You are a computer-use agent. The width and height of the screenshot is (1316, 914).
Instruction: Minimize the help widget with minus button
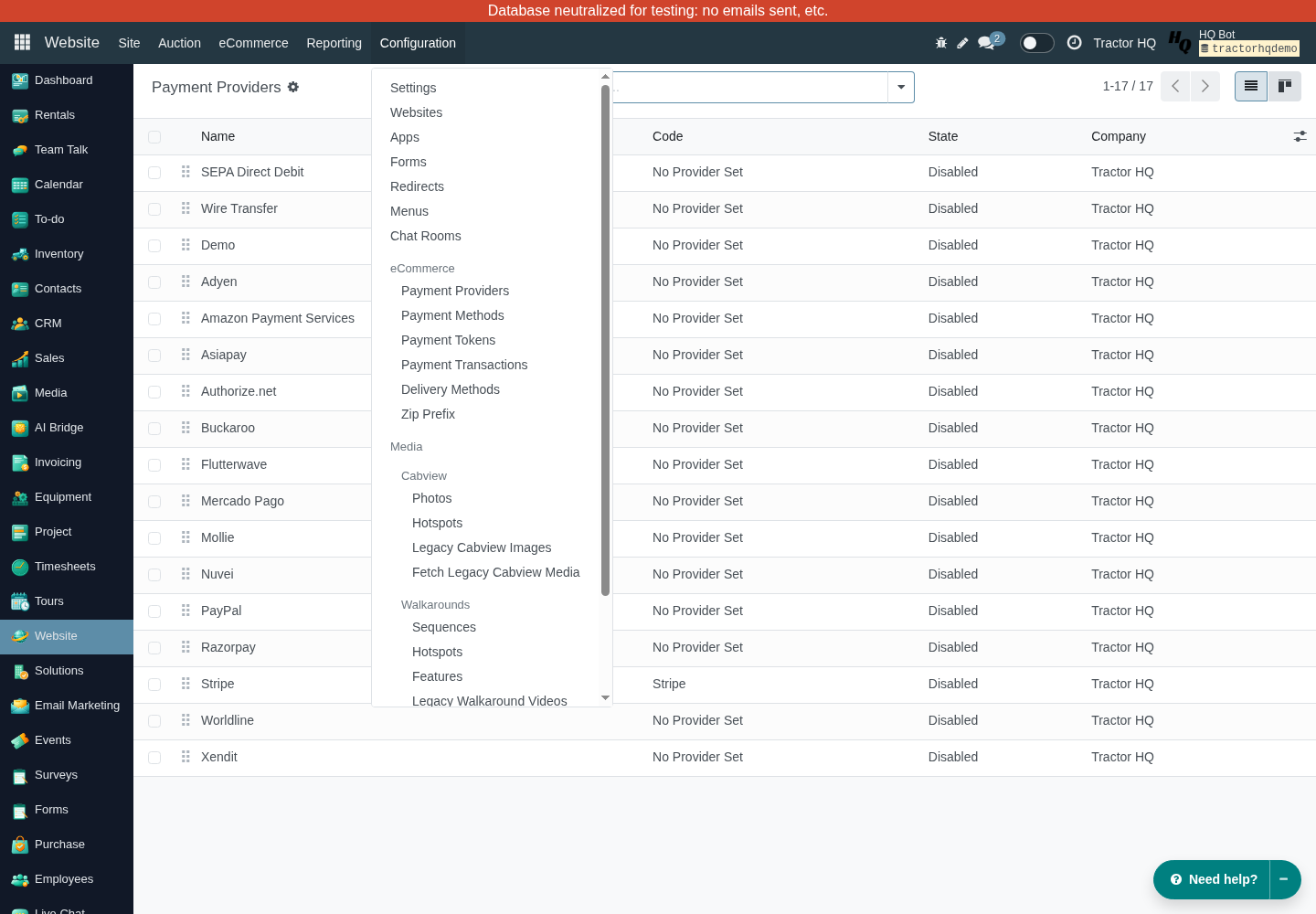click(x=1284, y=879)
